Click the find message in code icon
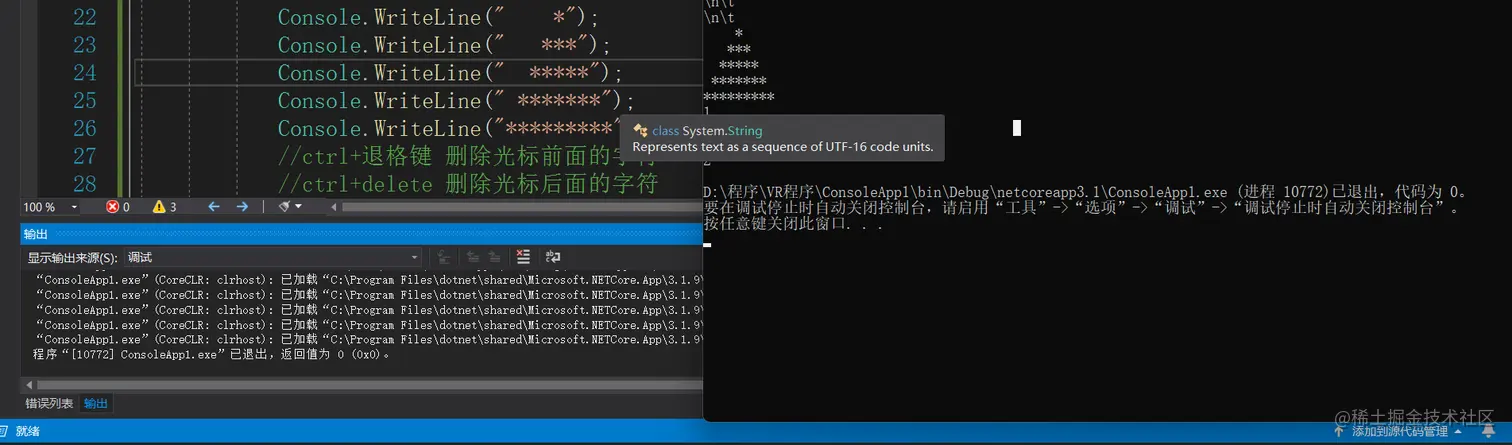 coord(444,257)
